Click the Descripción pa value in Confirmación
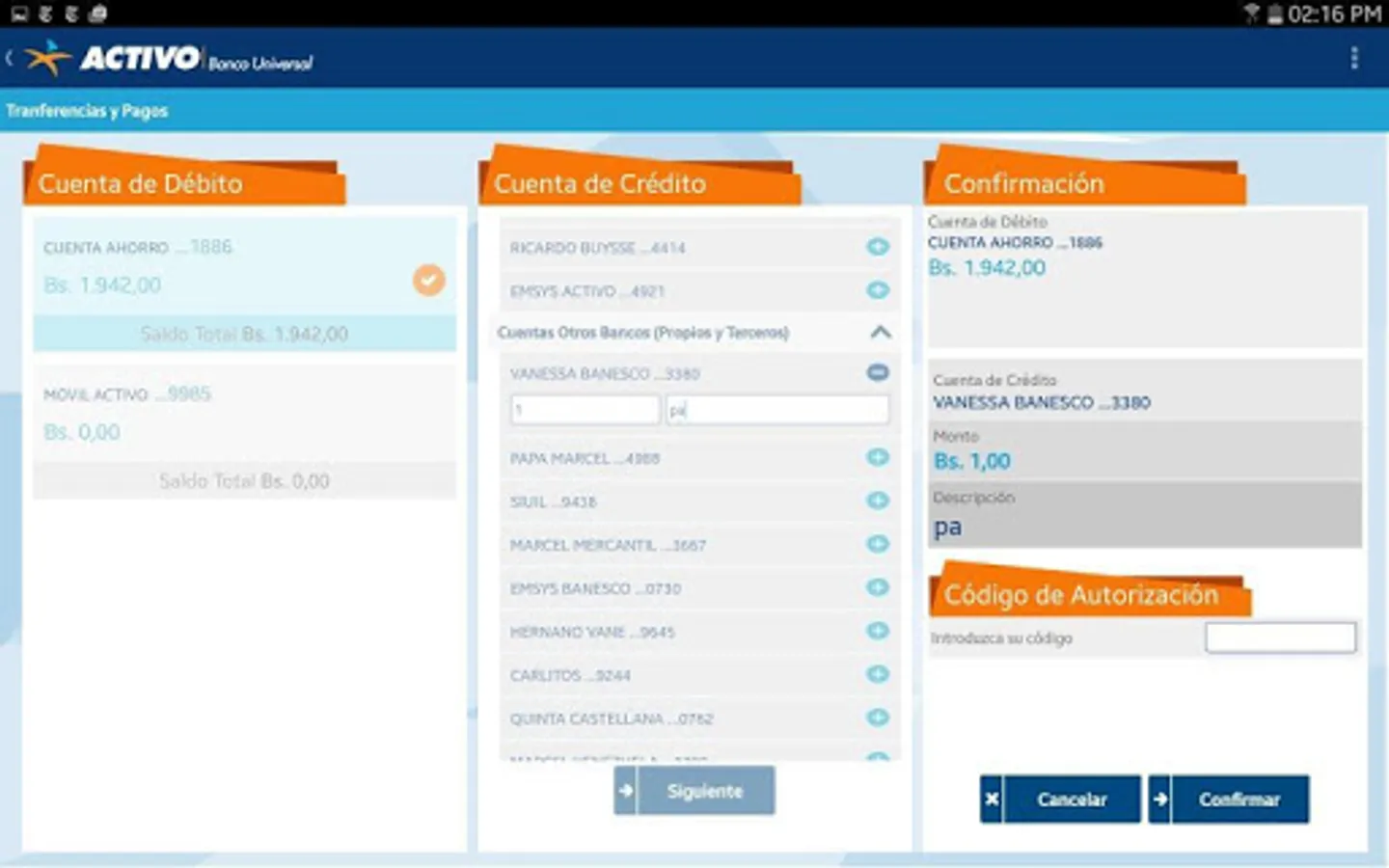 coord(948,528)
